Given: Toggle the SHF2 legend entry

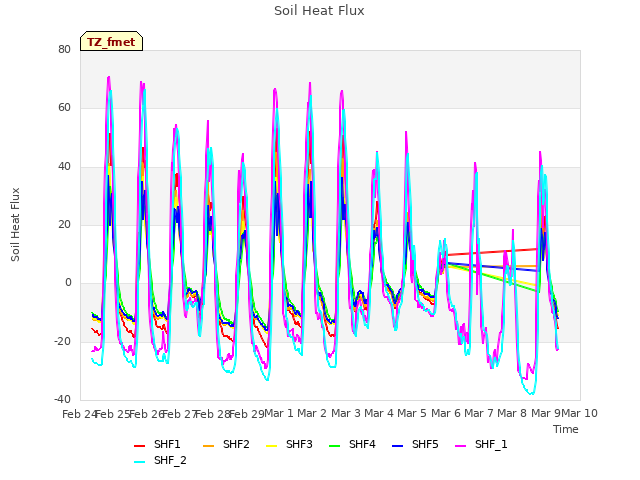Looking at the screenshot, I should click(x=226, y=444).
